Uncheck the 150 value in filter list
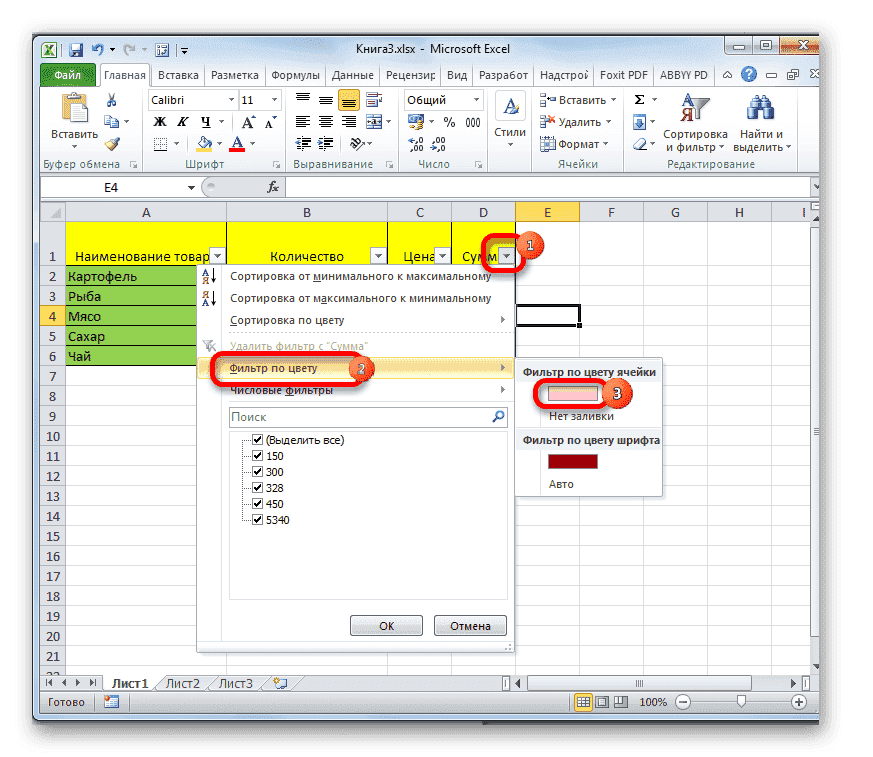 [258, 455]
